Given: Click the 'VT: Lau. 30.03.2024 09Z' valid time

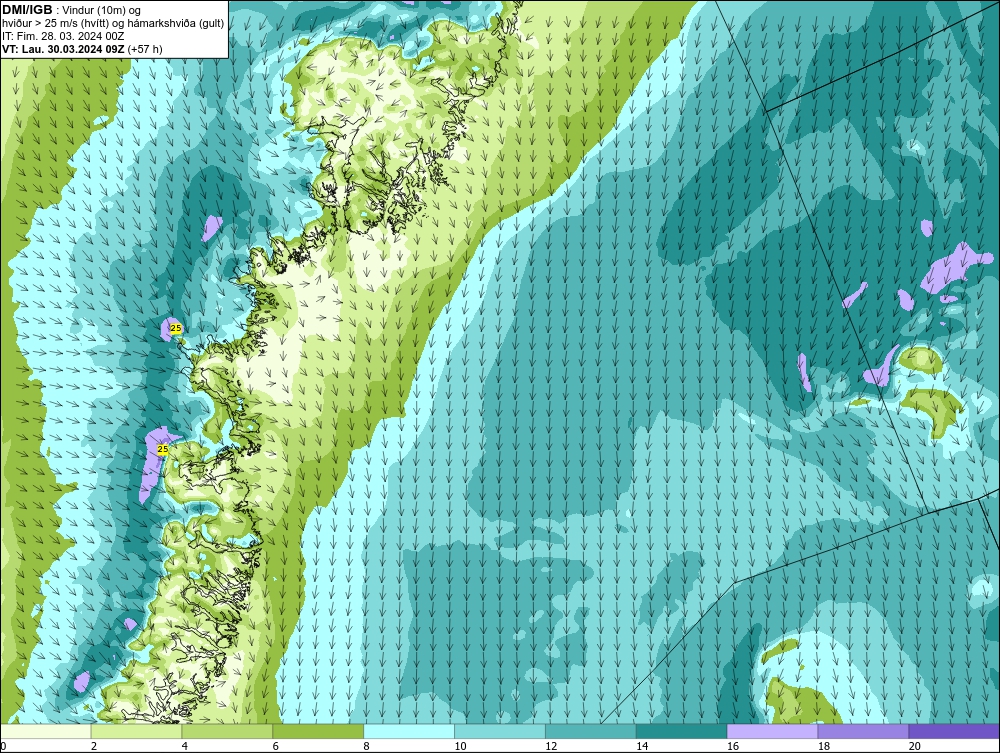Looking at the screenshot, I should click(x=64, y=49).
